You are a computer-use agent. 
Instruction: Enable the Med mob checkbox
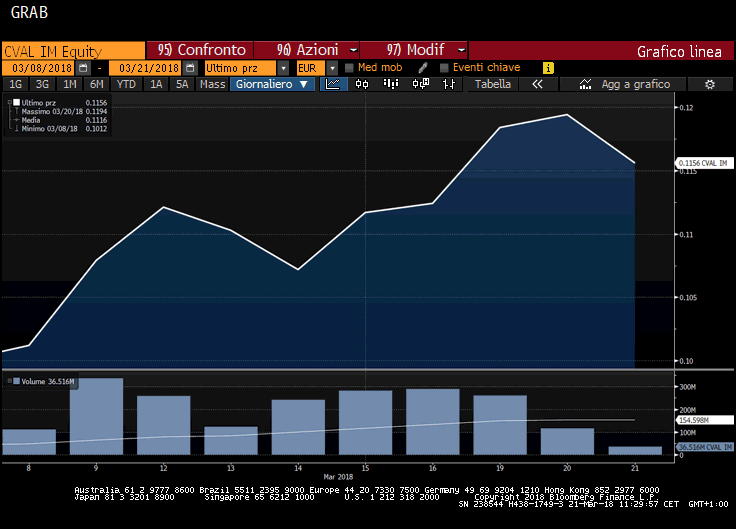click(x=349, y=68)
